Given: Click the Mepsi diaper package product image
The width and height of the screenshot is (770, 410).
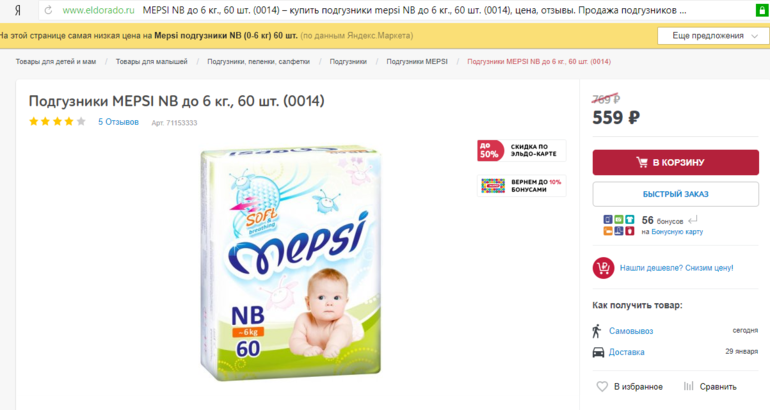Looking at the screenshot, I should pyautogui.click(x=291, y=263).
